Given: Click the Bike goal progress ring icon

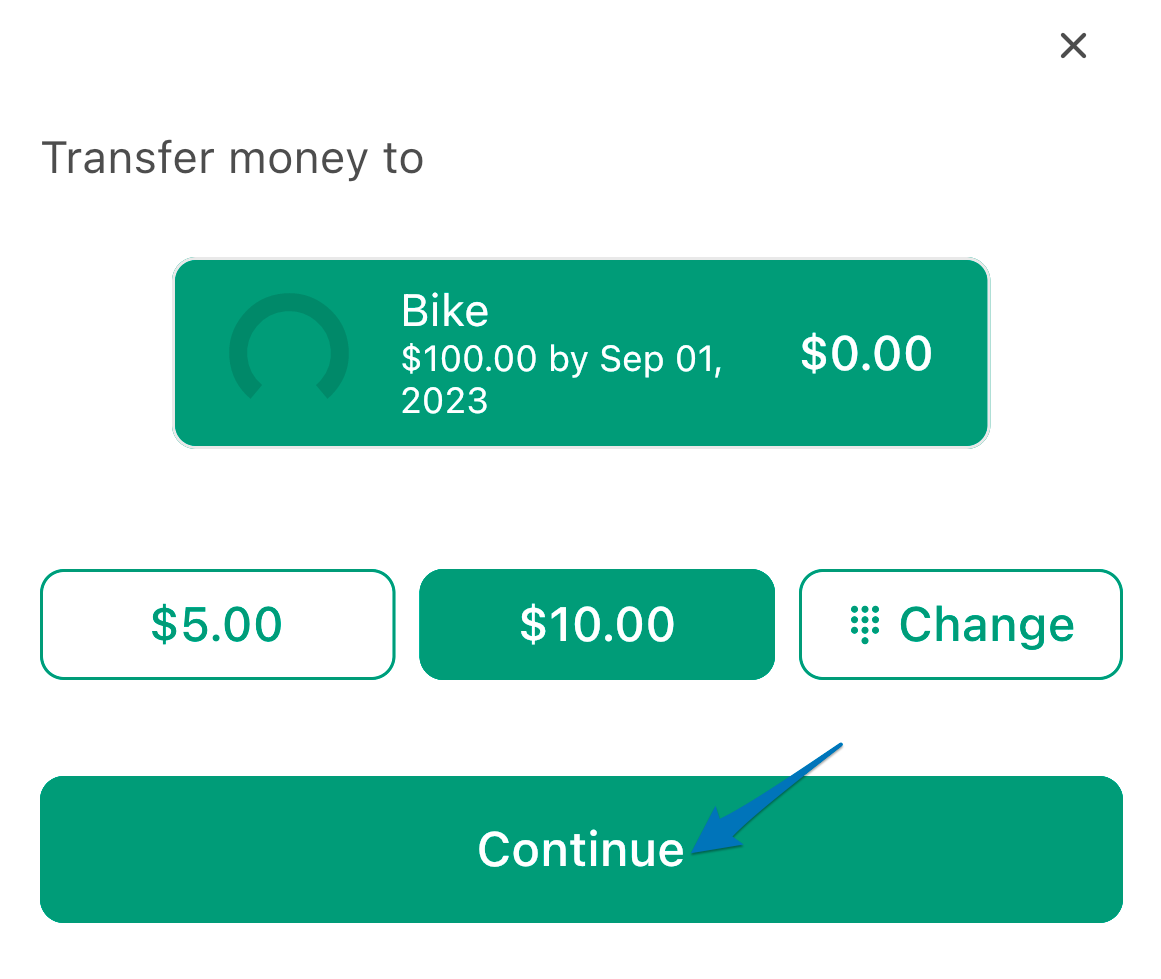Looking at the screenshot, I should click(289, 347).
